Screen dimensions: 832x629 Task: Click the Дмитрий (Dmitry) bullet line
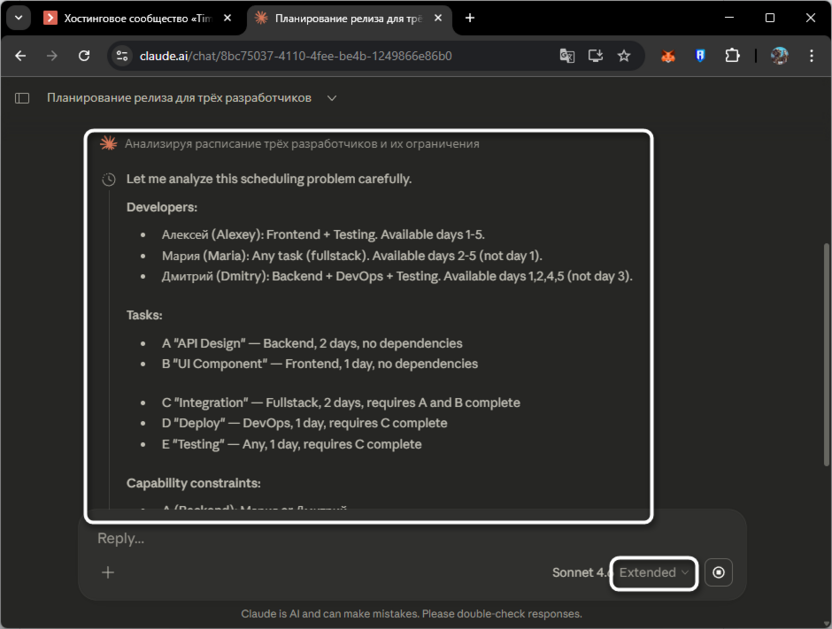tap(397, 277)
